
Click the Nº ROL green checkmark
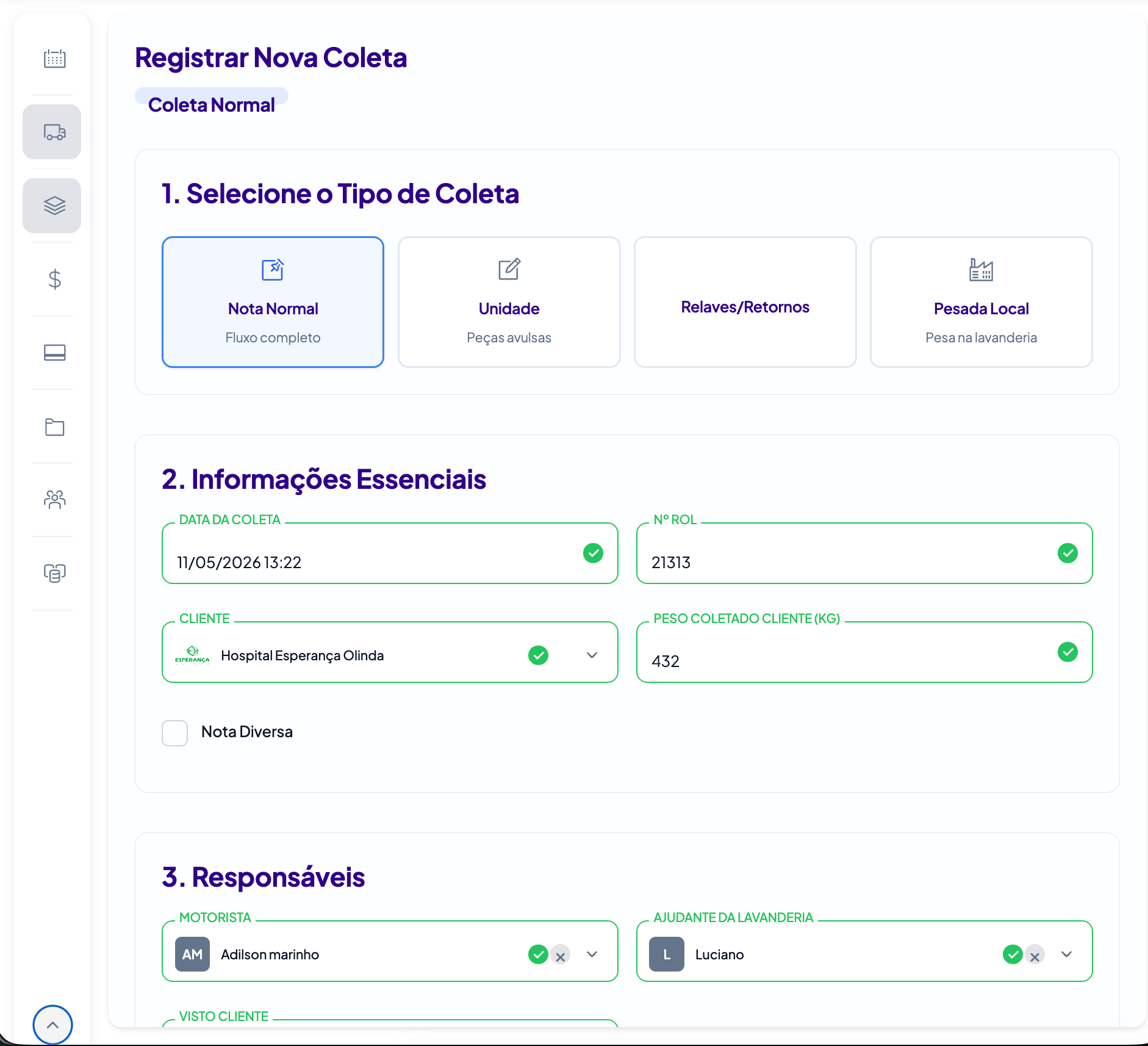tap(1067, 553)
